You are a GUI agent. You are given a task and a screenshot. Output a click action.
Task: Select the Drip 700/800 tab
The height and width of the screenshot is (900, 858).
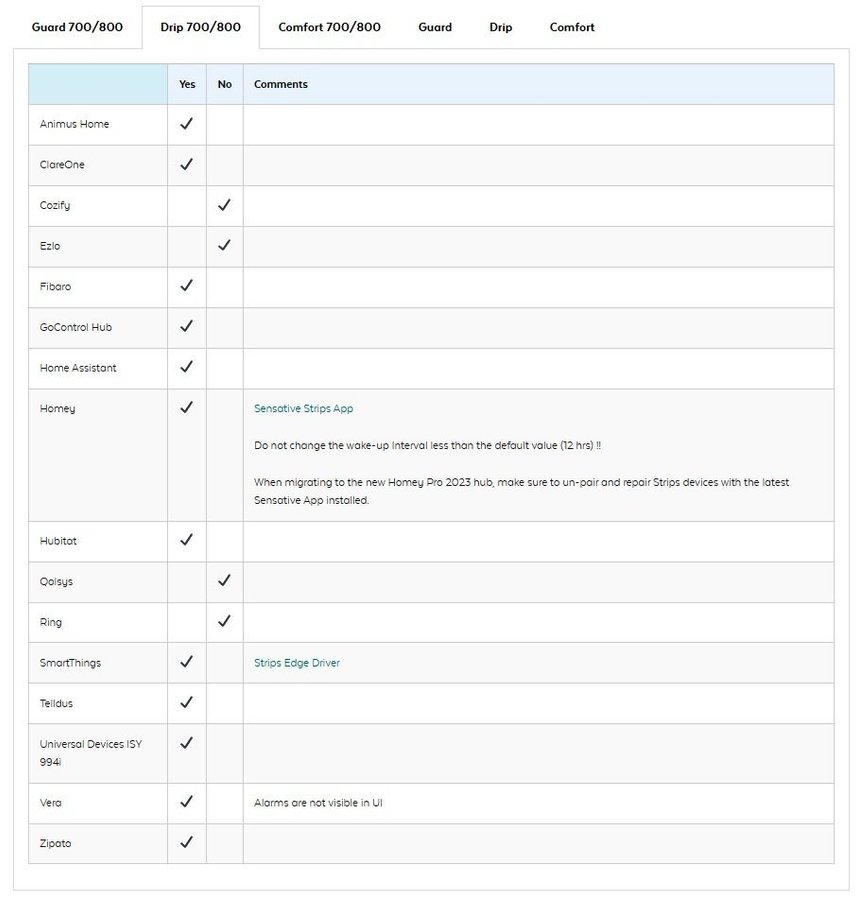(x=200, y=27)
